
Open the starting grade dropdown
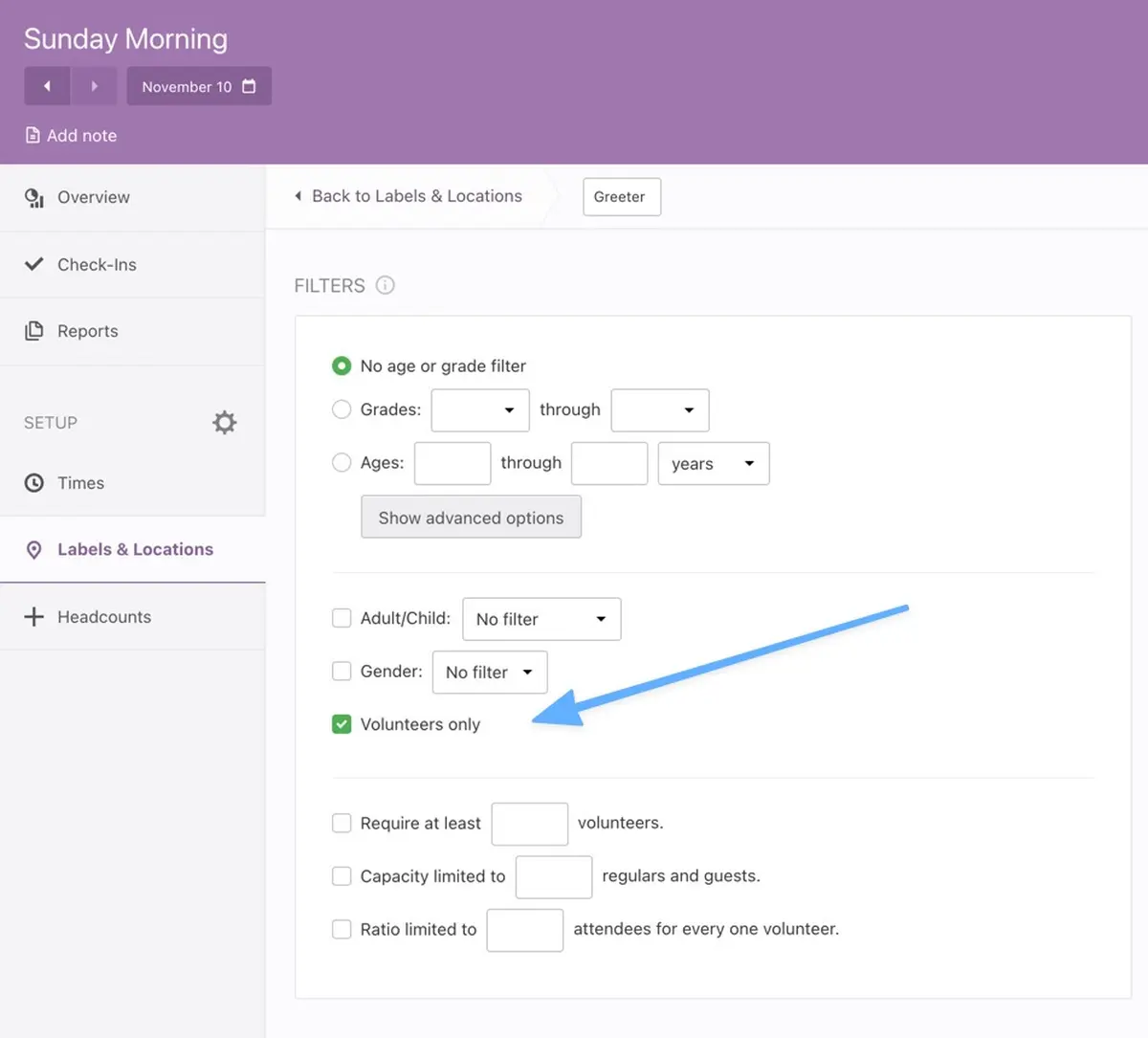pos(480,410)
